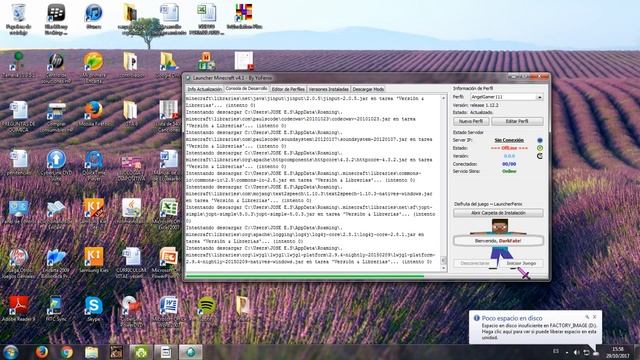The width and height of the screenshot is (640, 360).
Task: Click Abrir Carpeta de Instalación button
Action: 498,213
